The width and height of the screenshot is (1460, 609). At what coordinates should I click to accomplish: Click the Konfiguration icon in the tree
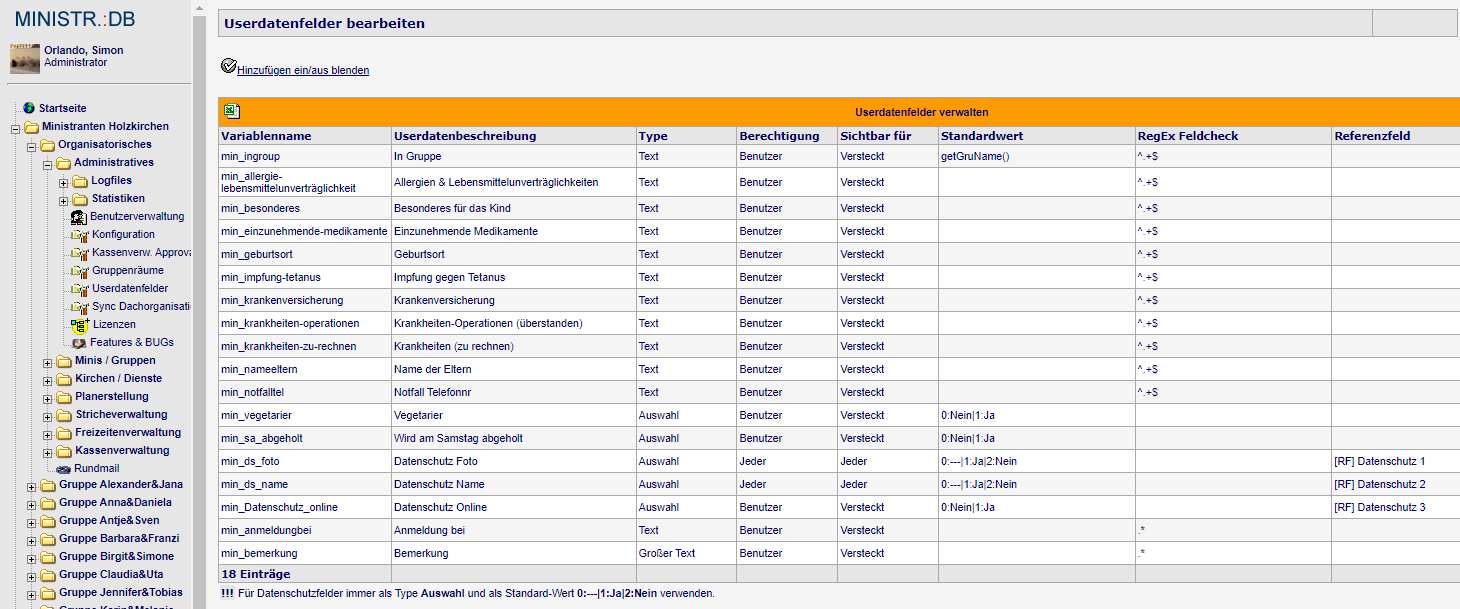pos(81,235)
